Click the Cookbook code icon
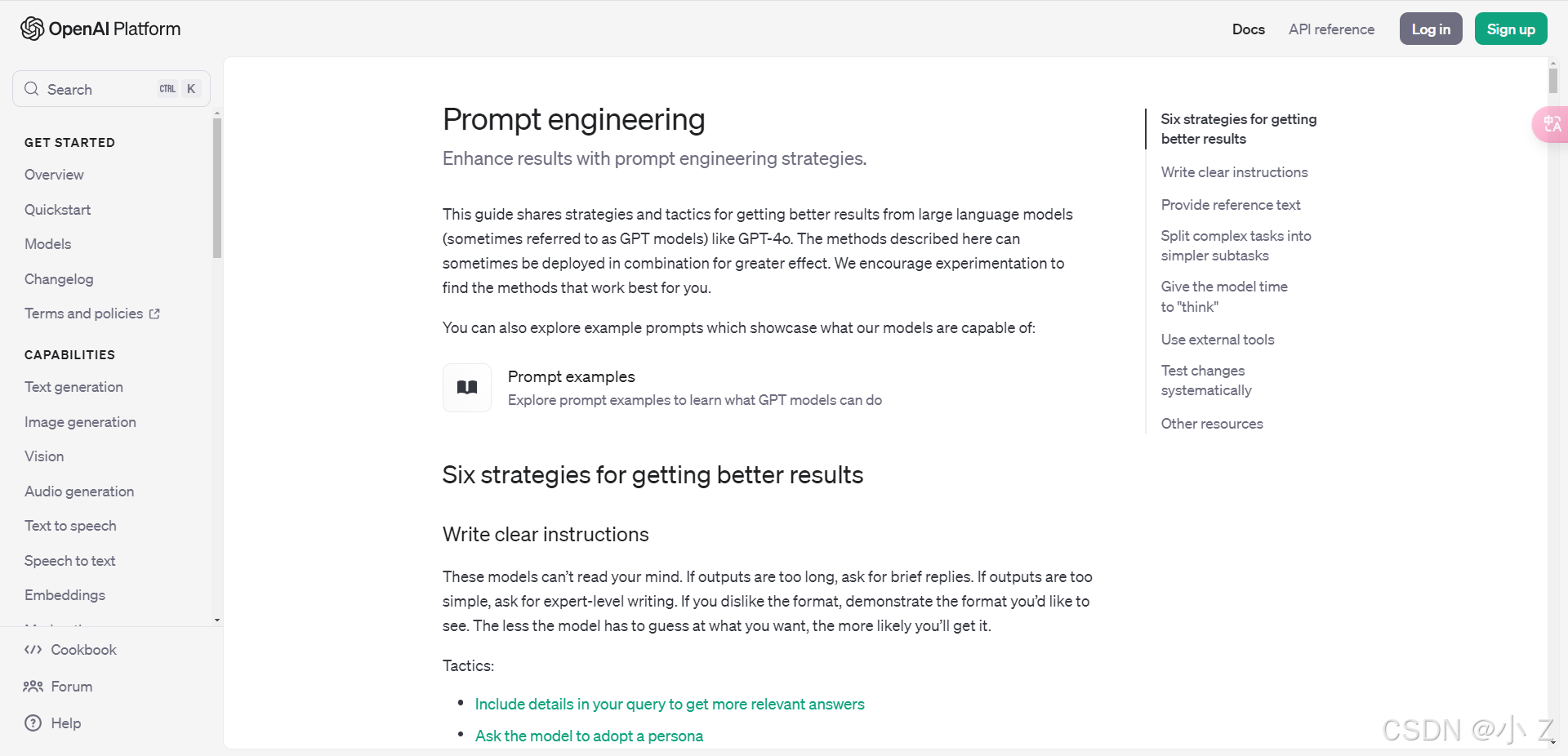 33,650
